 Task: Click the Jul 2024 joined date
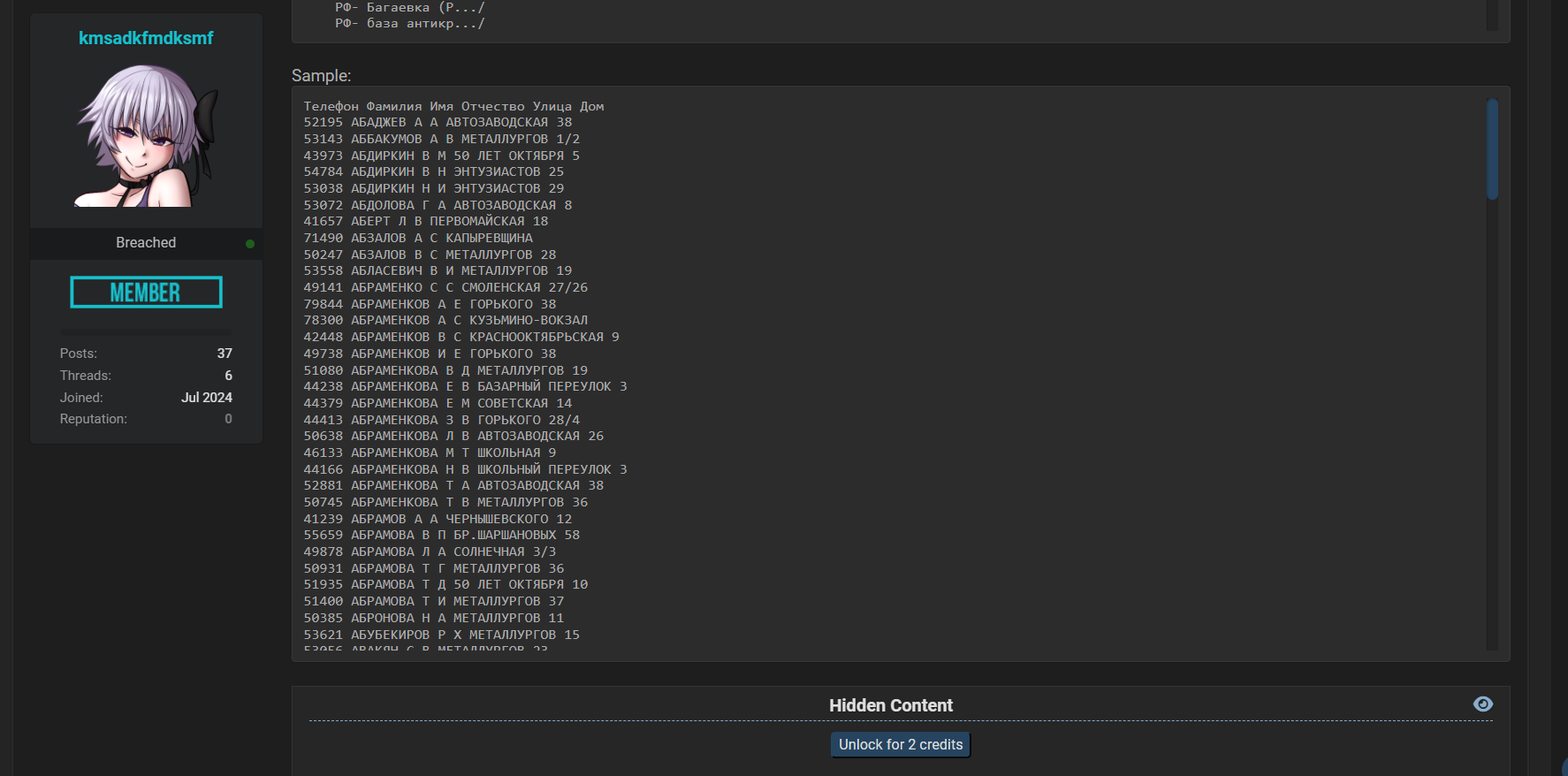click(x=207, y=398)
